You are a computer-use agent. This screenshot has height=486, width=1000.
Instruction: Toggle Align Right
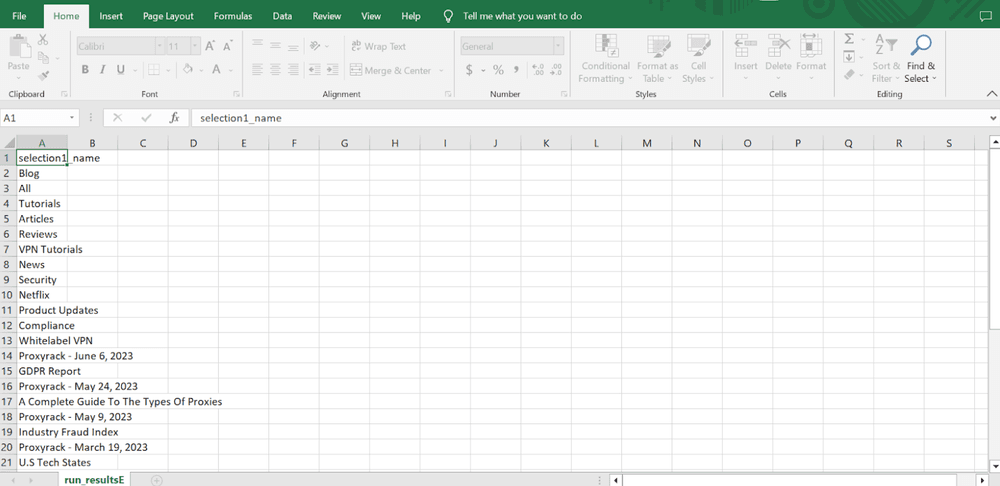[293, 70]
